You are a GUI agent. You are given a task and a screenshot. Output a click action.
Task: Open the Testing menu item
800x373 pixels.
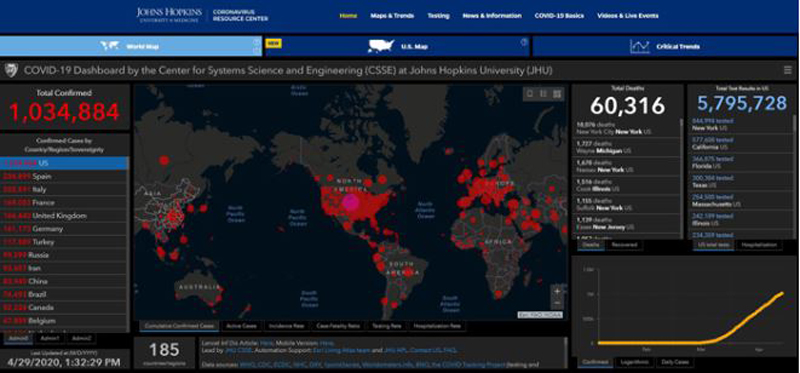(438, 16)
